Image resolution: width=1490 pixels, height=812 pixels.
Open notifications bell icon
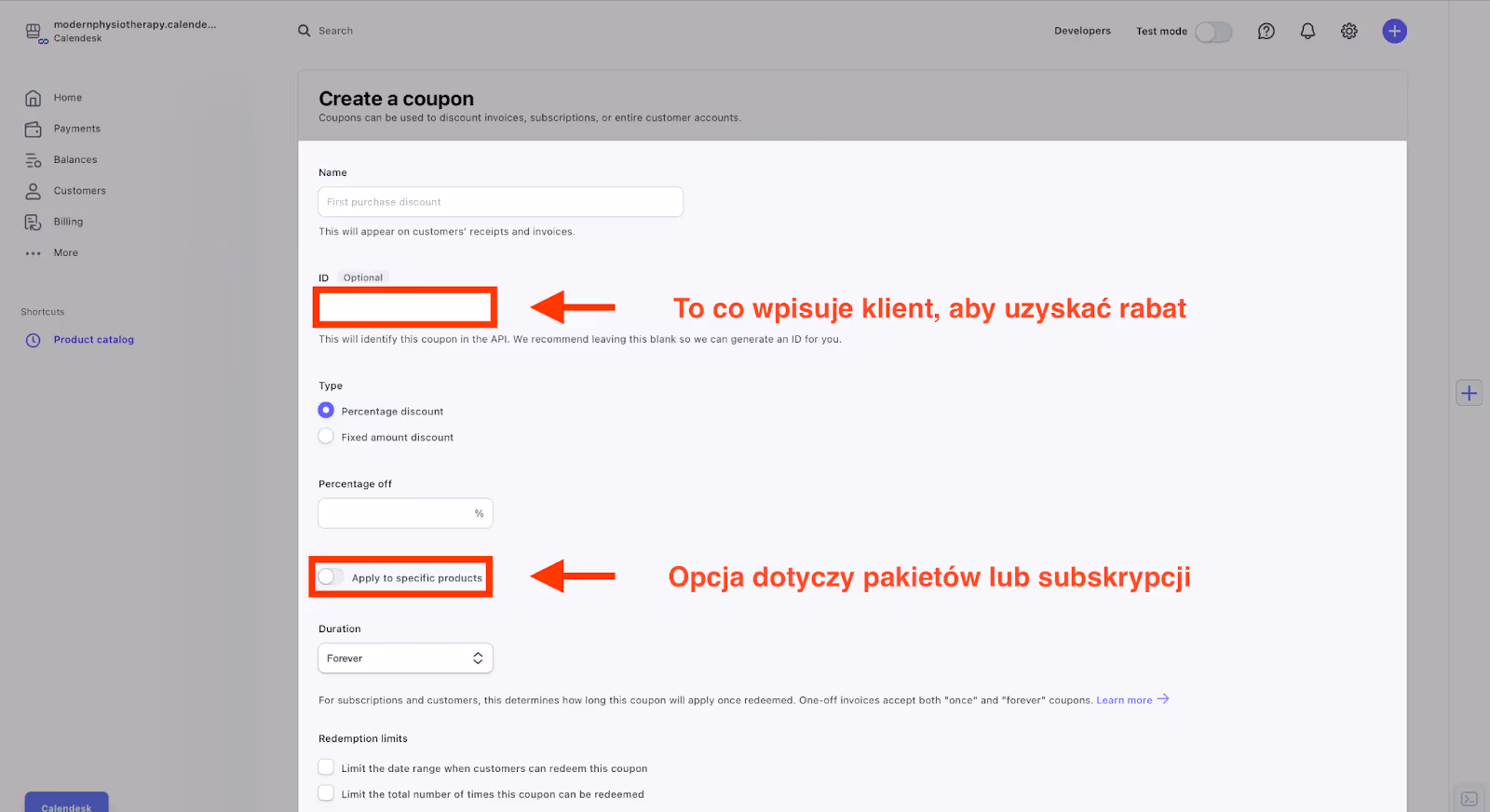coord(1307,31)
